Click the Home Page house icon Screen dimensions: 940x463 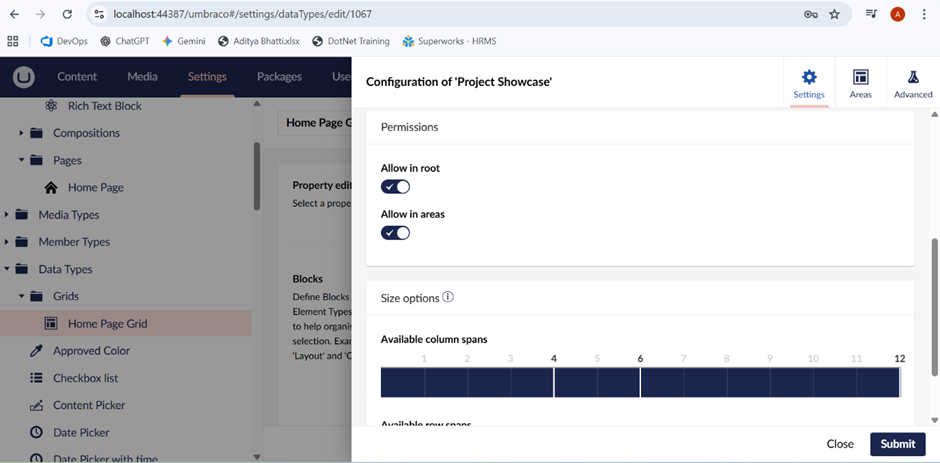pos(51,188)
